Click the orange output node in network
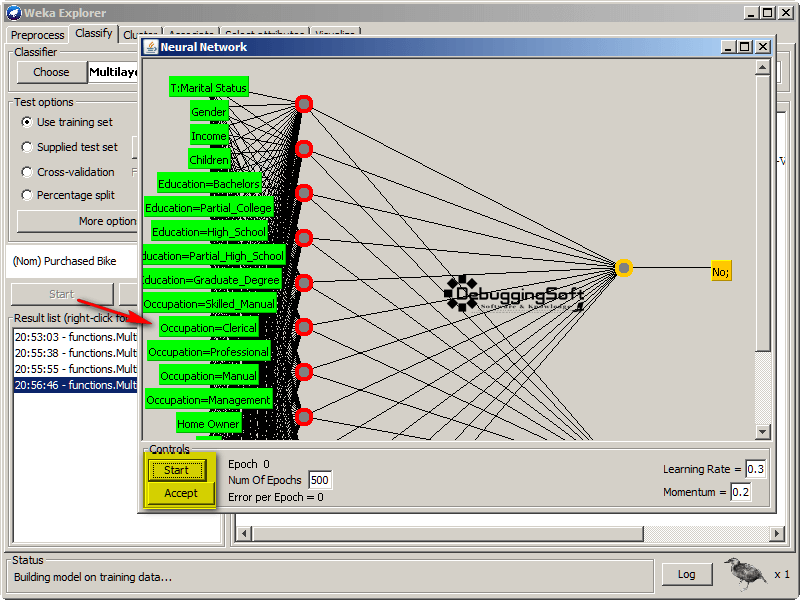Screen dimensions: 800x600 point(624,268)
